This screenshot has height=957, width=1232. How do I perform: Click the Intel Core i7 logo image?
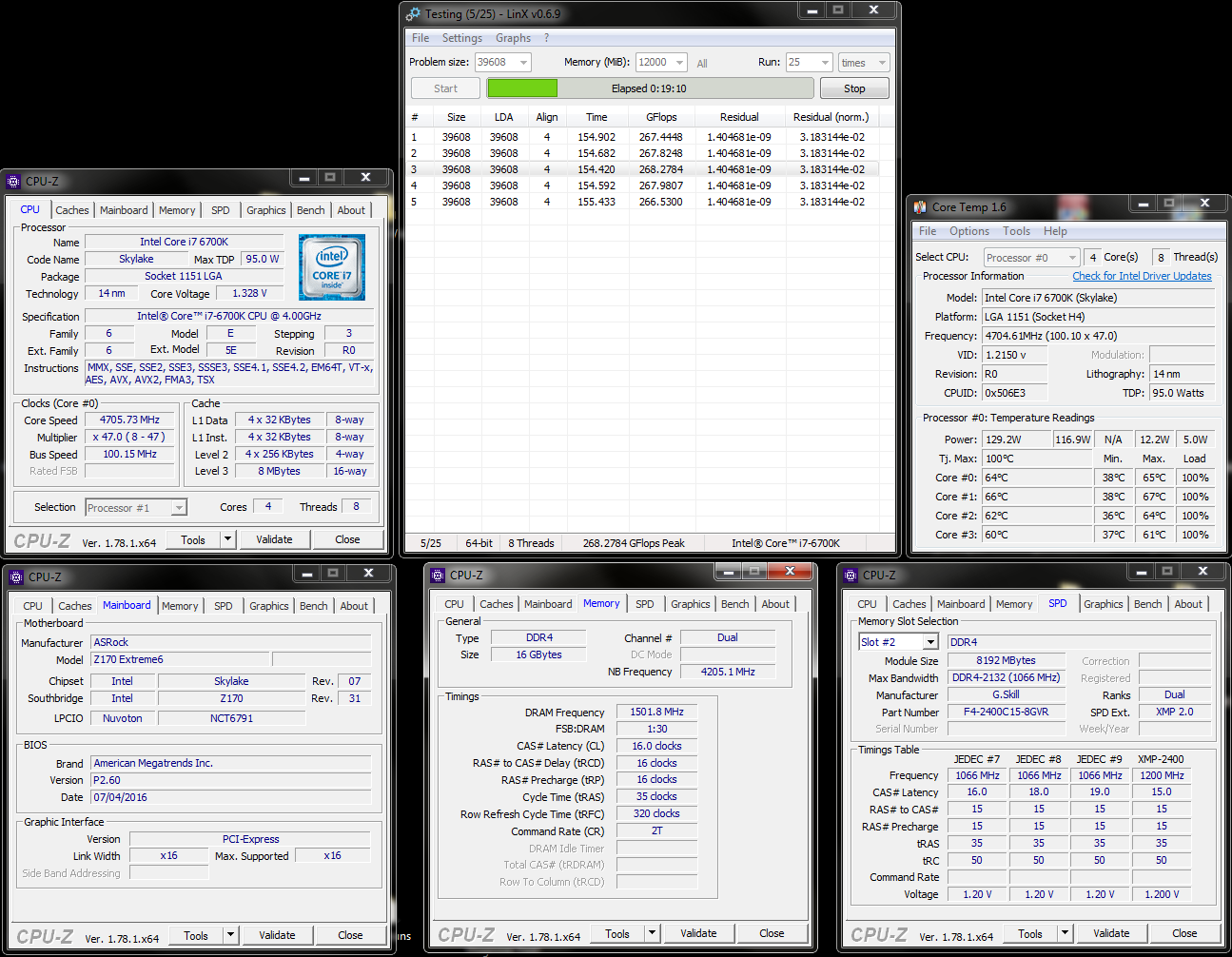(x=332, y=267)
